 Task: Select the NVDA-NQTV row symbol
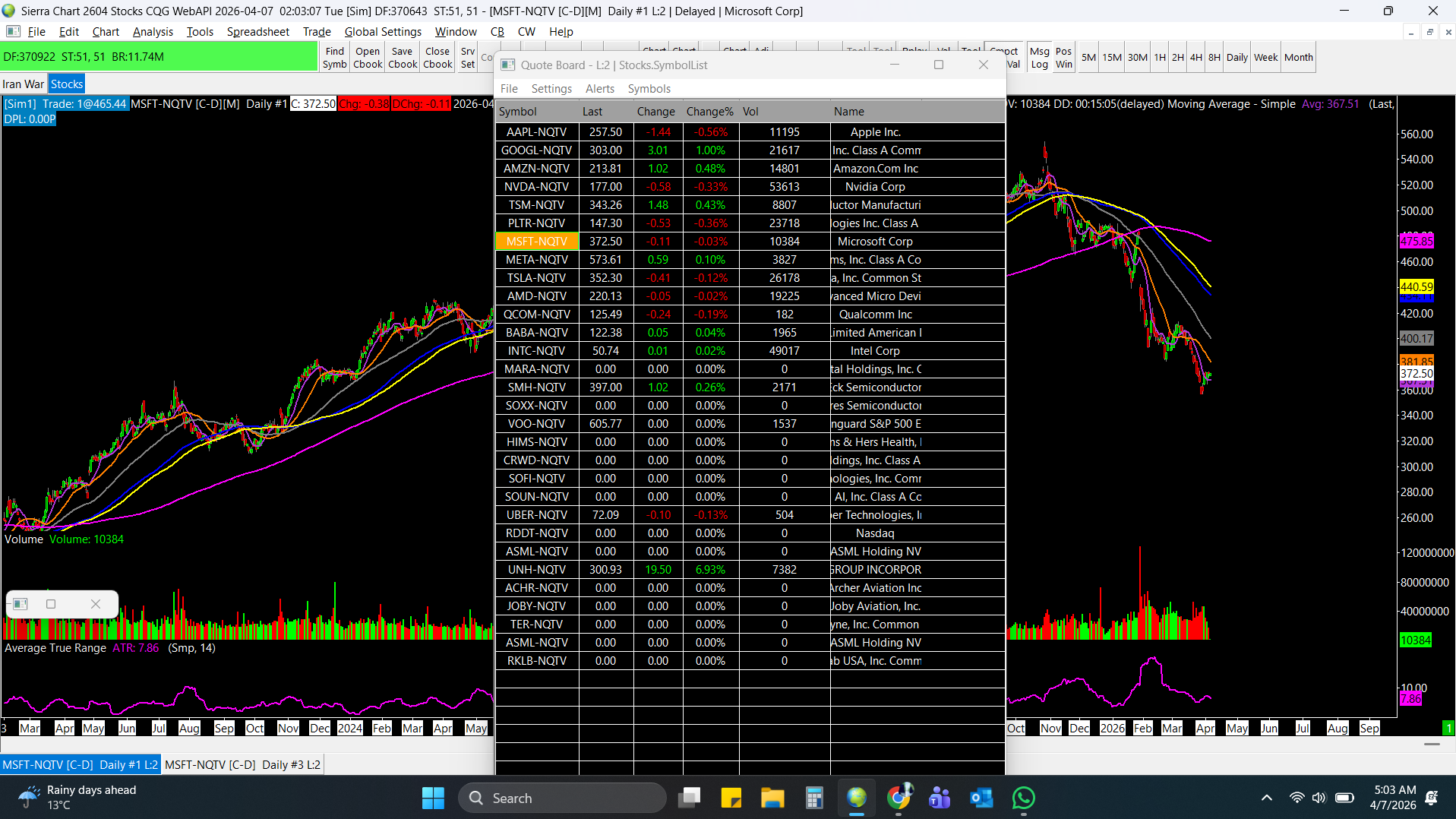[537, 187]
